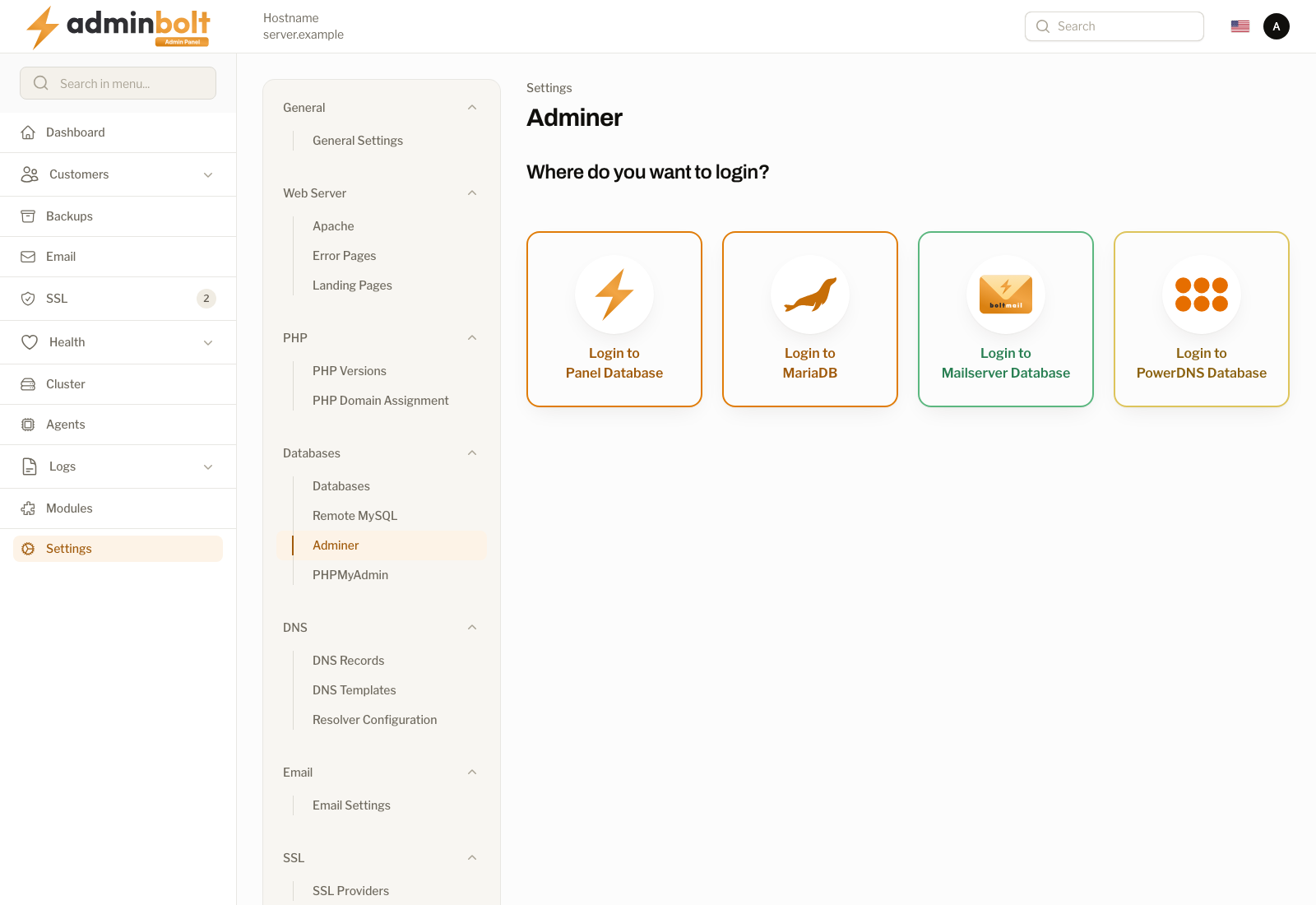Go to the Cluster page

(118, 384)
